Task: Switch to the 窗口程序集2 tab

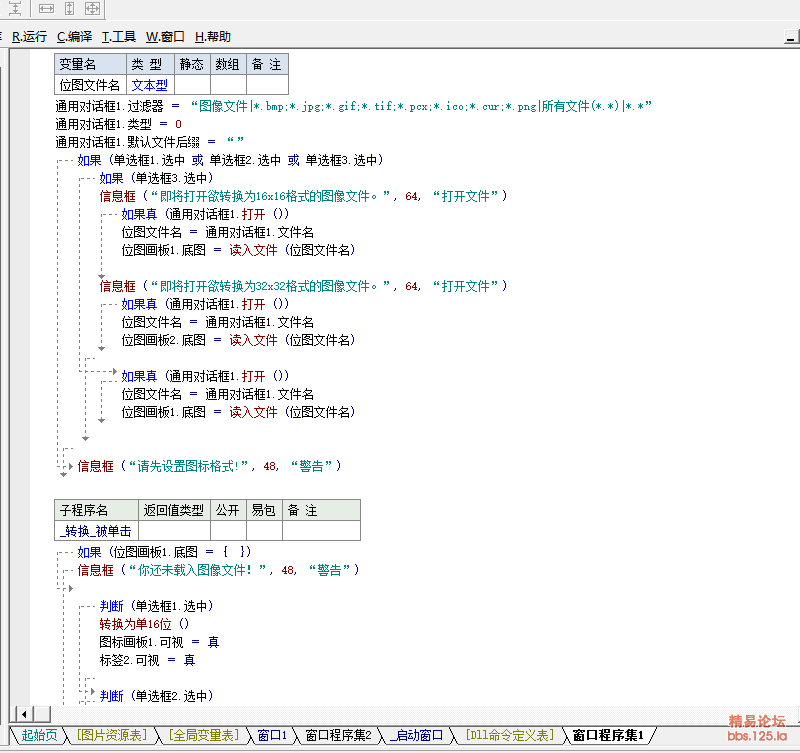Action: coord(338,735)
